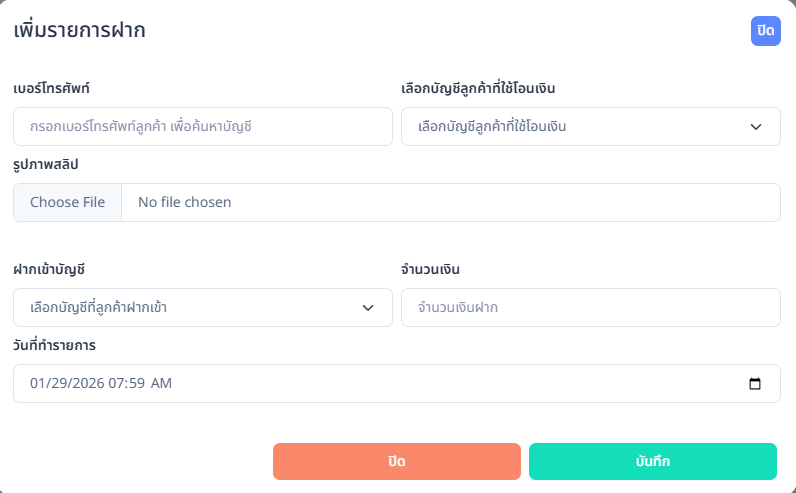Select the month segment "01" in date
Viewport: 796px width, 493px height.
click(x=39, y=384)
